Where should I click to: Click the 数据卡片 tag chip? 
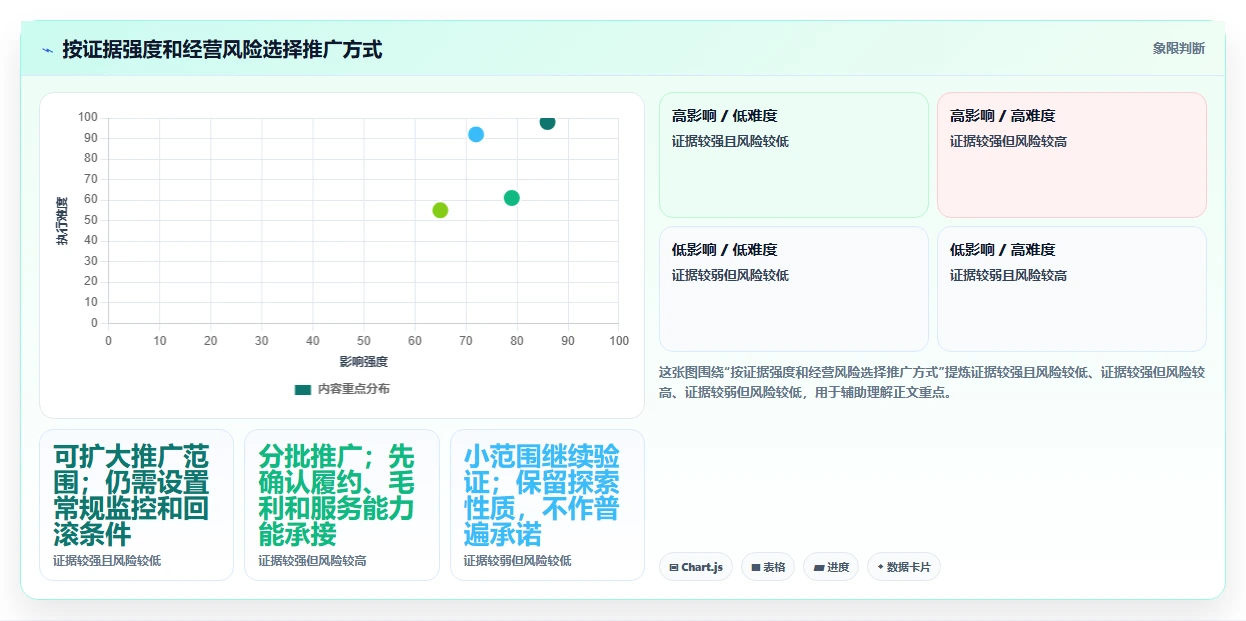click(904, 567)
